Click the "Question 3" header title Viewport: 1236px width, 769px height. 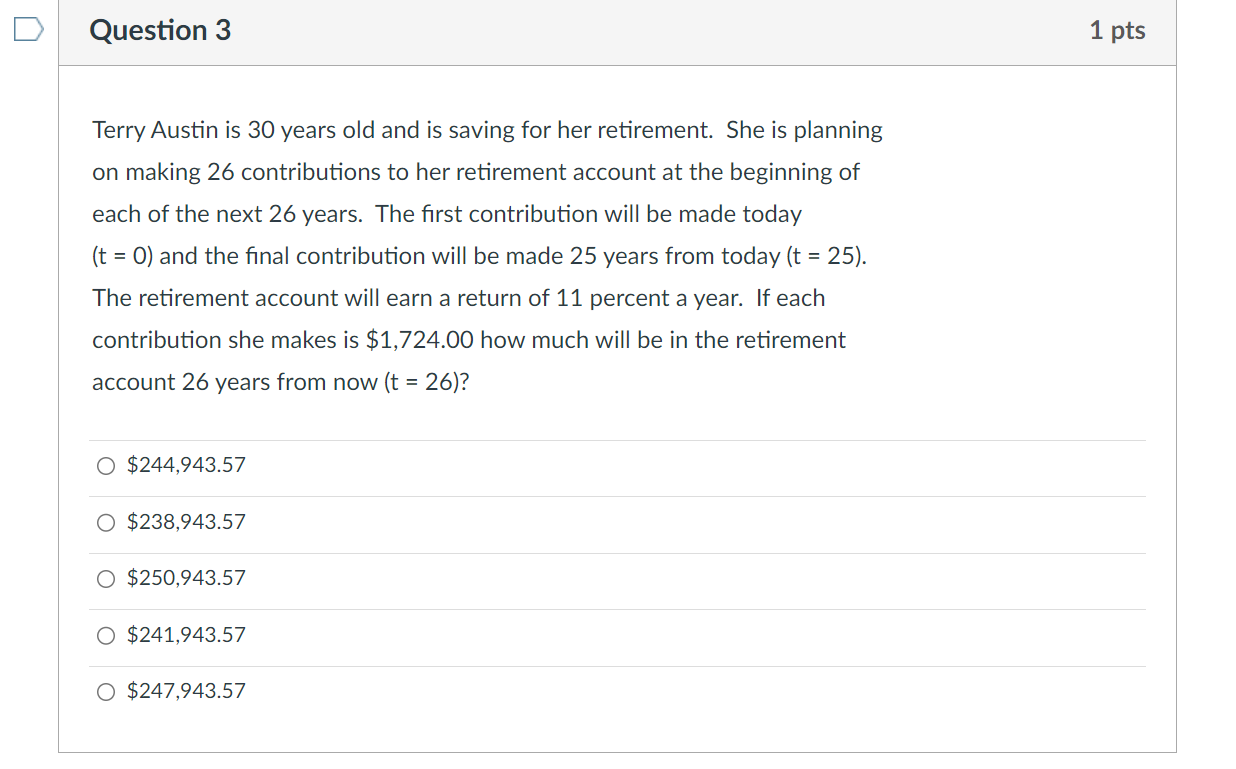pos(160,31)
